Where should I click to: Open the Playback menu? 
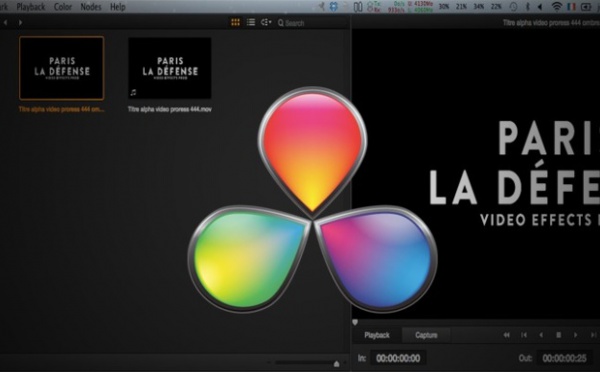31,7
